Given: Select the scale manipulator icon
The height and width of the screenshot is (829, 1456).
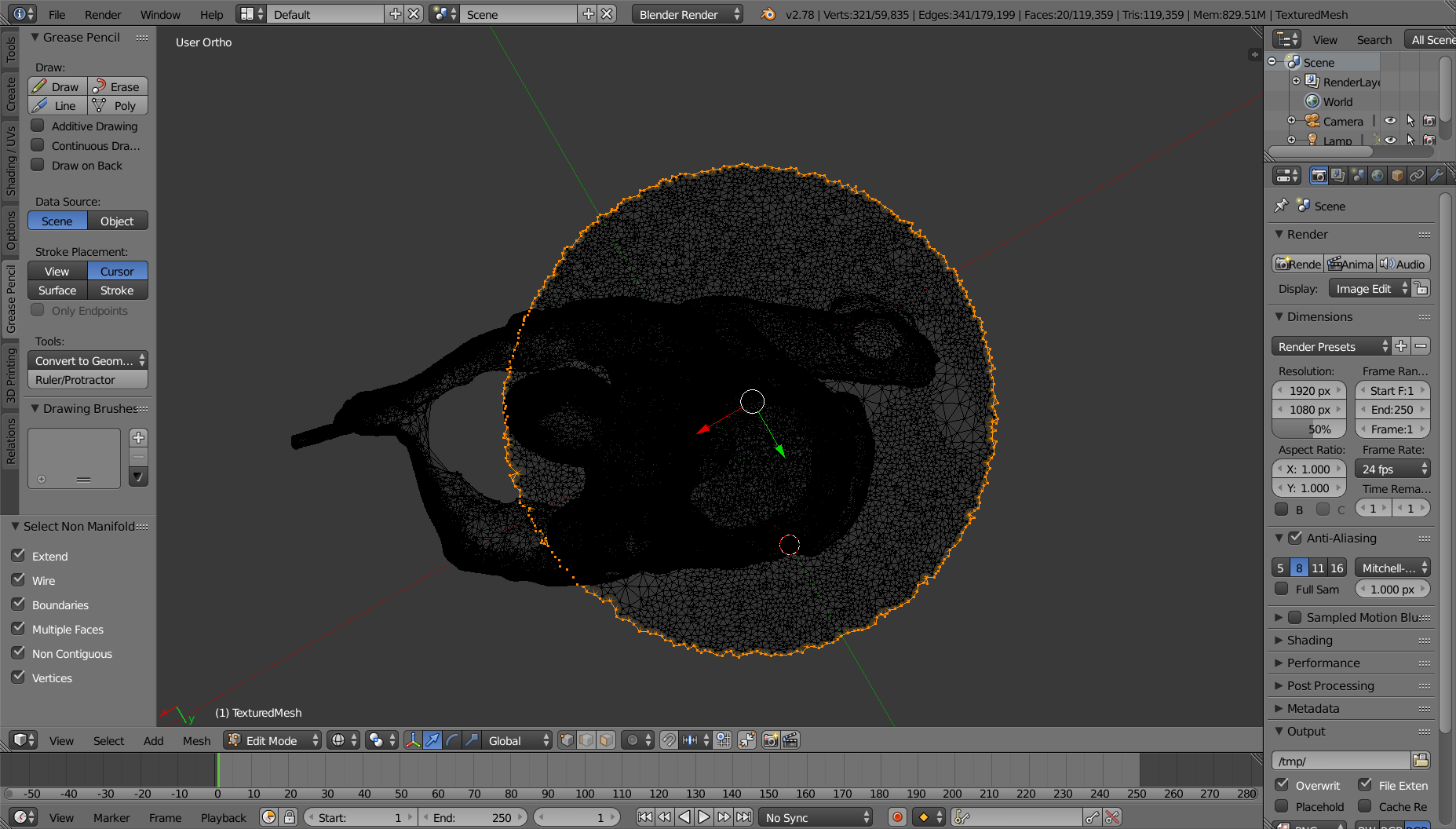Looking at the screenshot, I should click(472, 740).
